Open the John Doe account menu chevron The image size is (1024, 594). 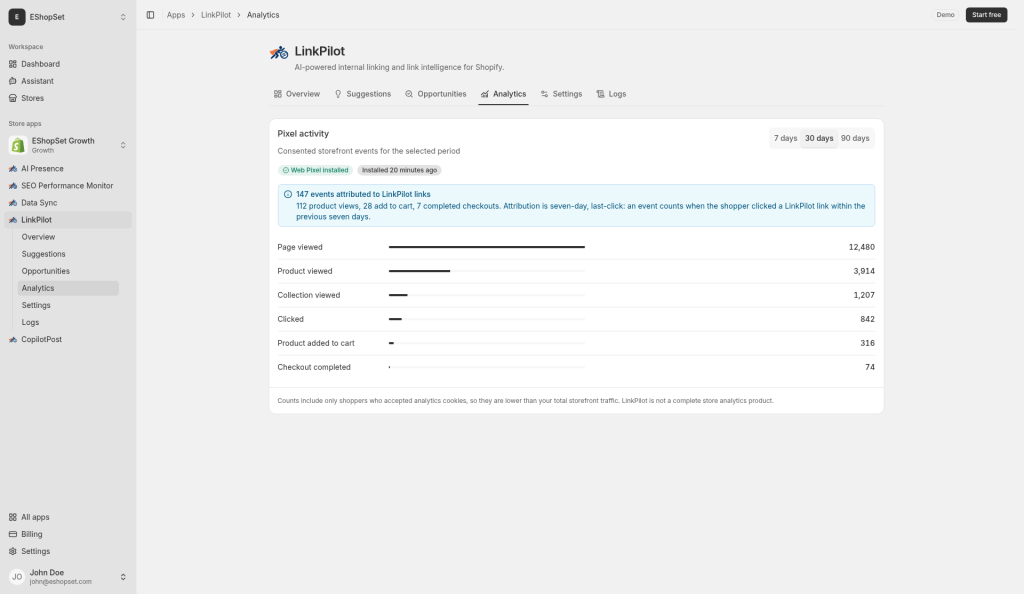(x=123, y=577)
